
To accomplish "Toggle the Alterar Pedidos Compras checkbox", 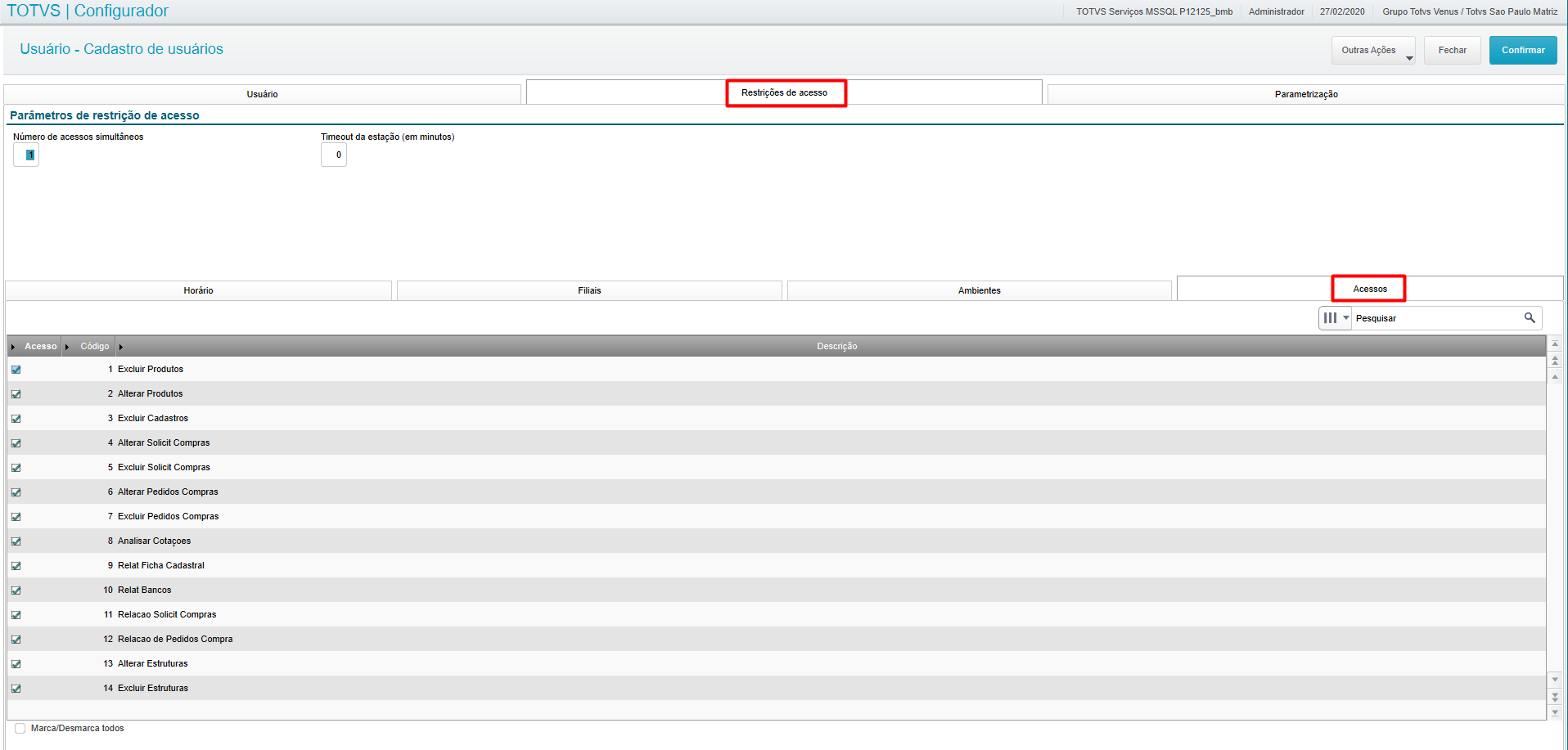I will click(16, 492).
